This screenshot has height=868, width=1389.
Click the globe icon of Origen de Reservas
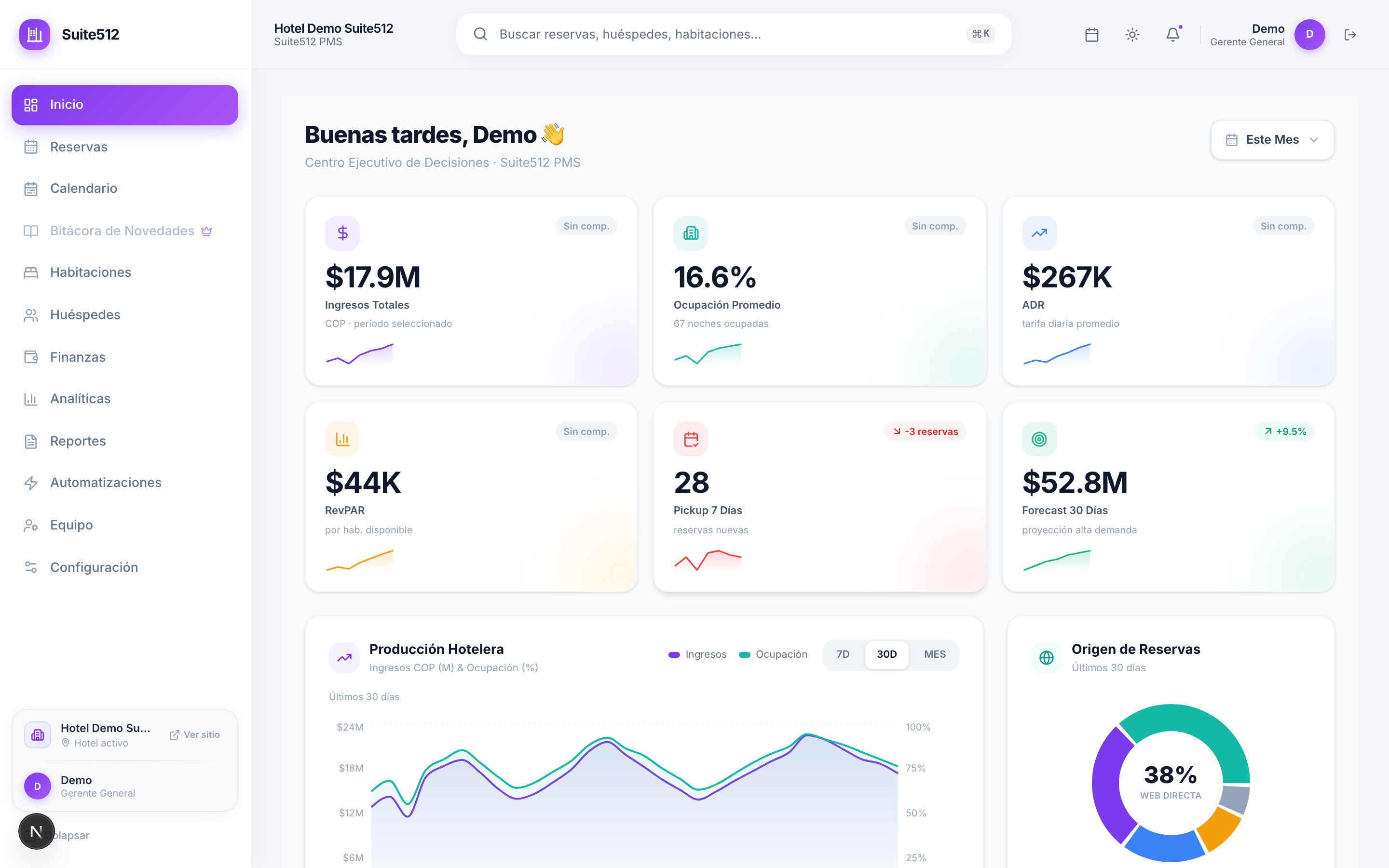pyautogui.click(x=1047, y=657)
